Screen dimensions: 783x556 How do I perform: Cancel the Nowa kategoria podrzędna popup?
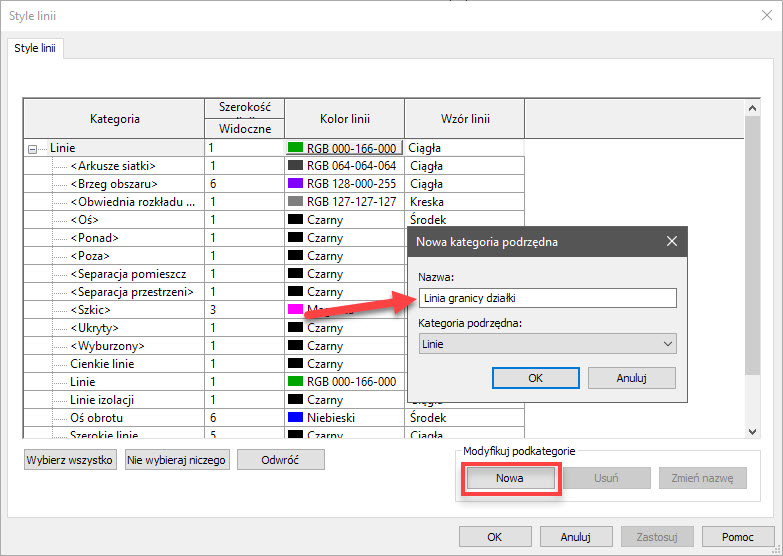point(631,378)
